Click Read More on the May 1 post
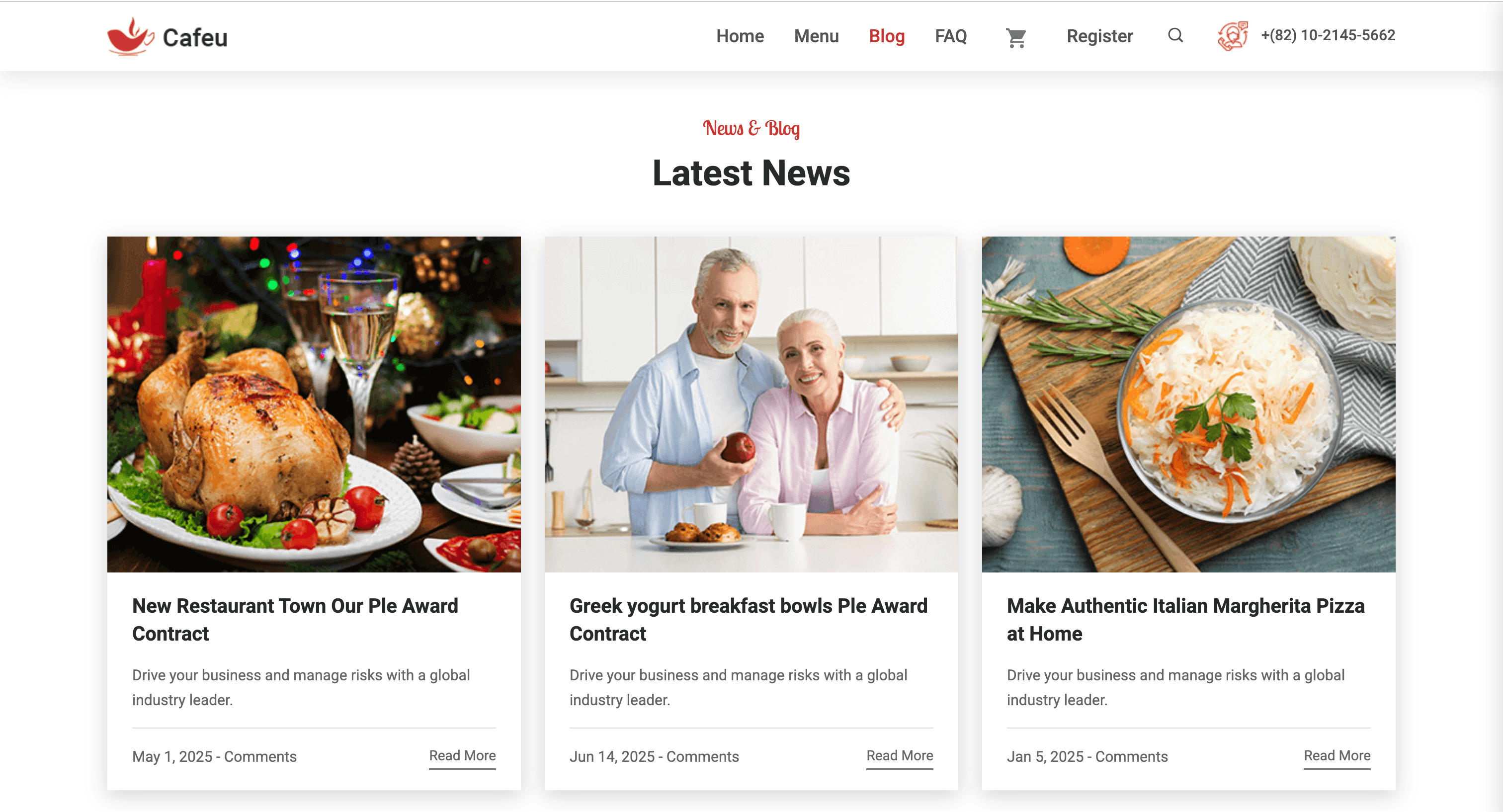Screen dimensions: 1503x812 463,756
